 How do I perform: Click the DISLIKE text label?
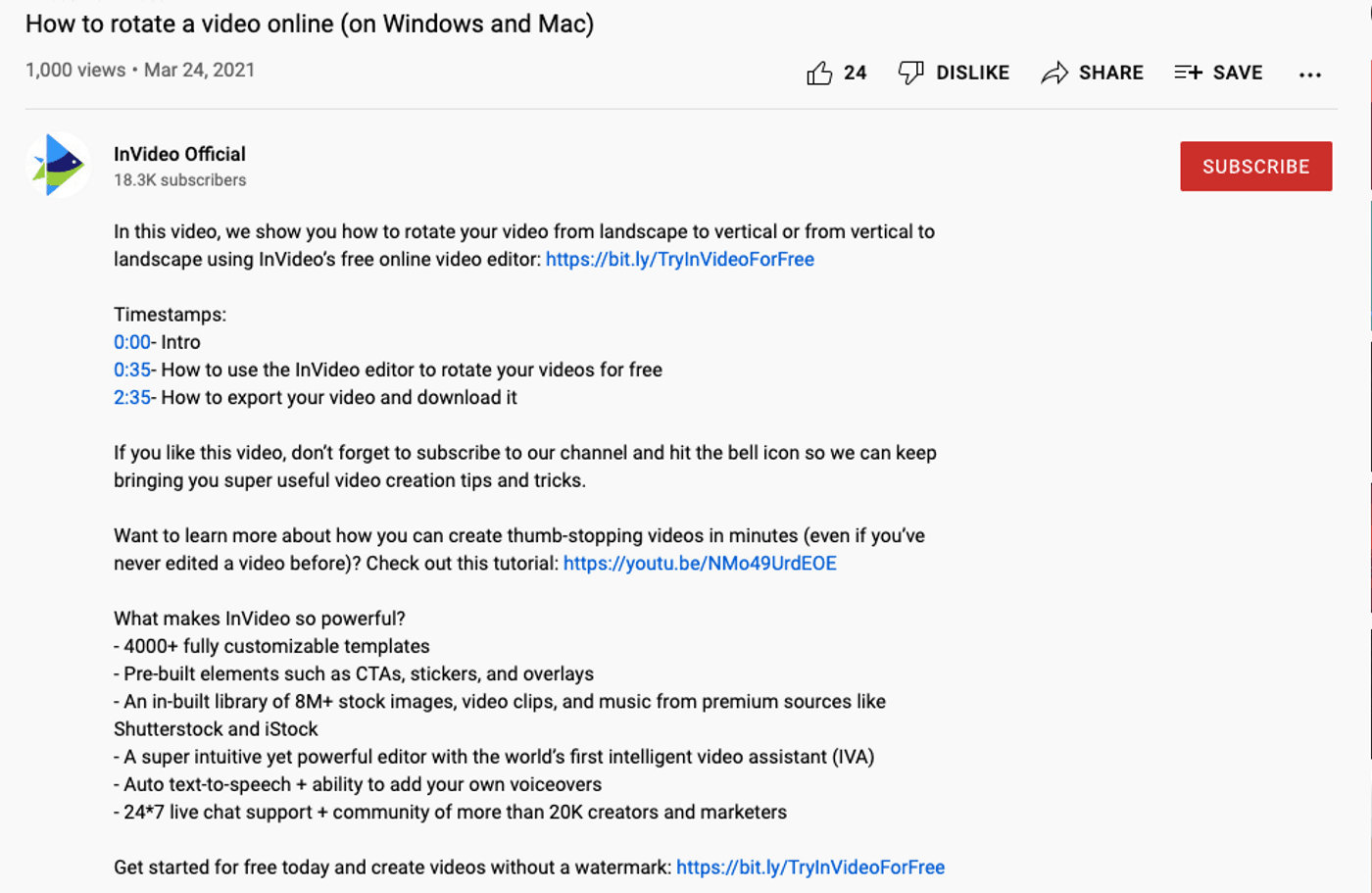(x=972, y=73)
